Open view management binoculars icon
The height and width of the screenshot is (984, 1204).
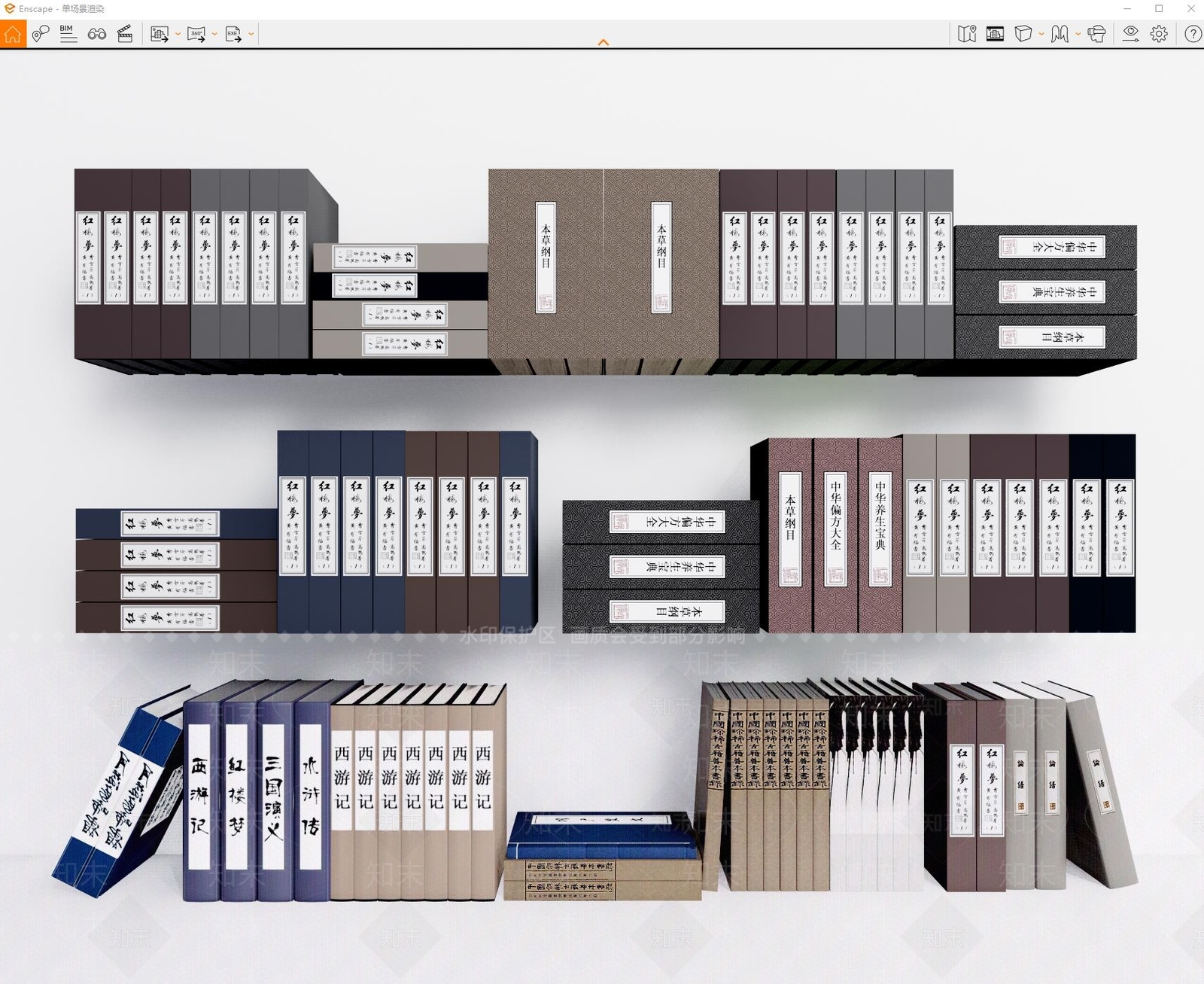pyautogui.click(x=97, y=34)
